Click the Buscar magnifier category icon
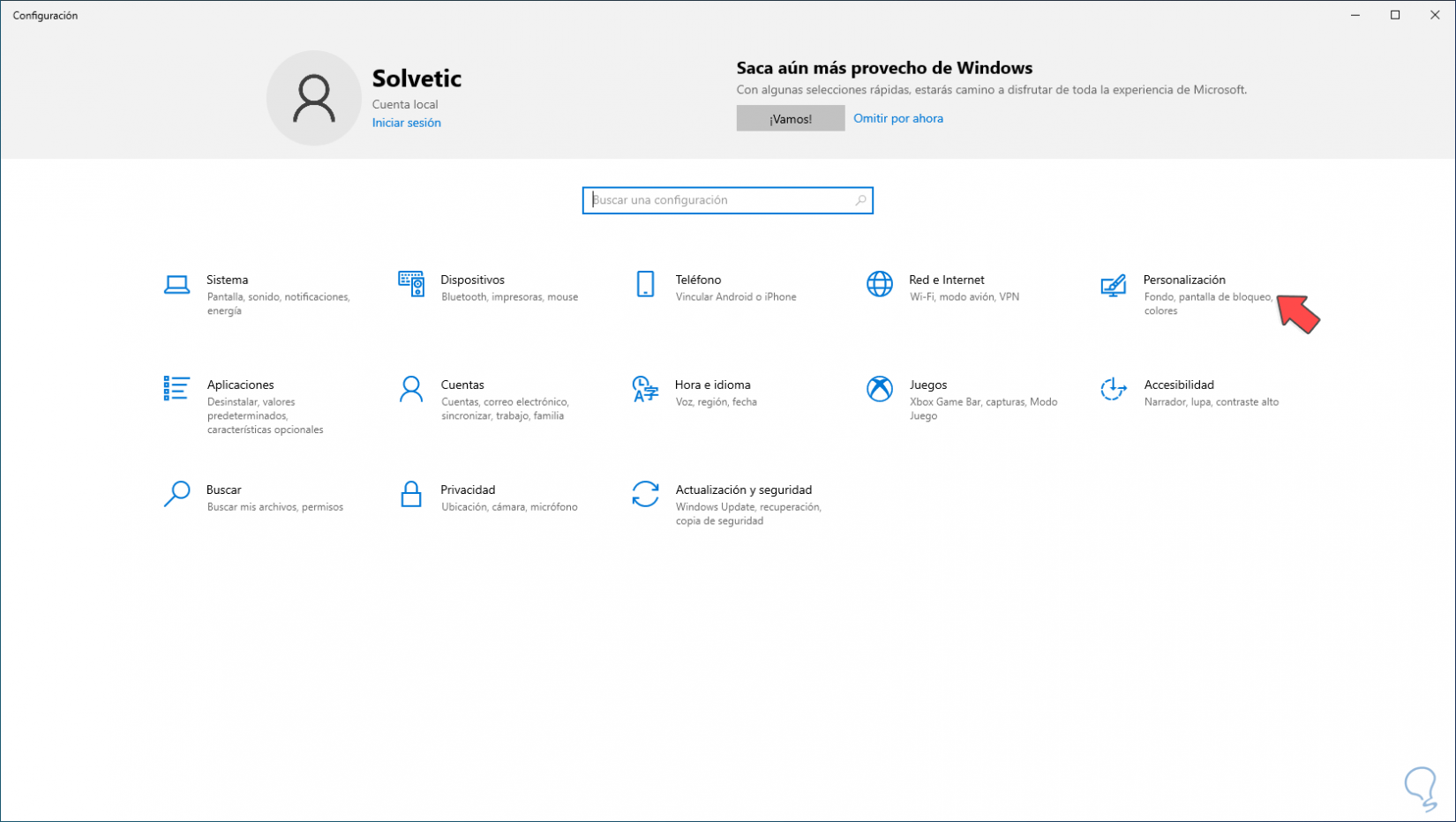The height and width of the screenshot is (822, 1456). click(x=176, y=494)
